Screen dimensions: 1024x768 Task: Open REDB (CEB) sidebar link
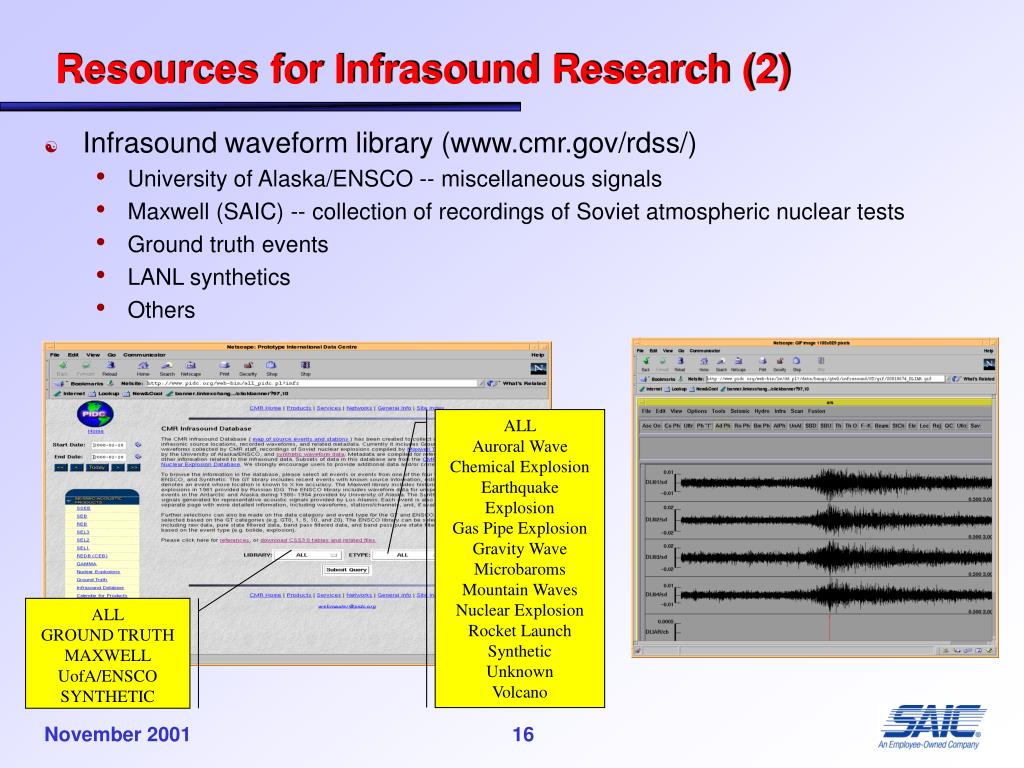pyautogui.click(x=92, y=556)
